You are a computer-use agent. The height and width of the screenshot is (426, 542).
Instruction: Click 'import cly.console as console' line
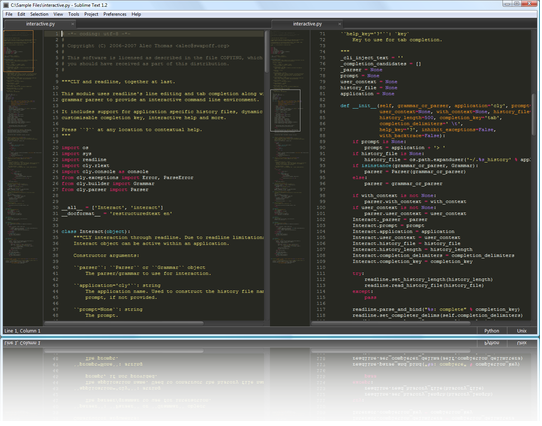(105, 172)
